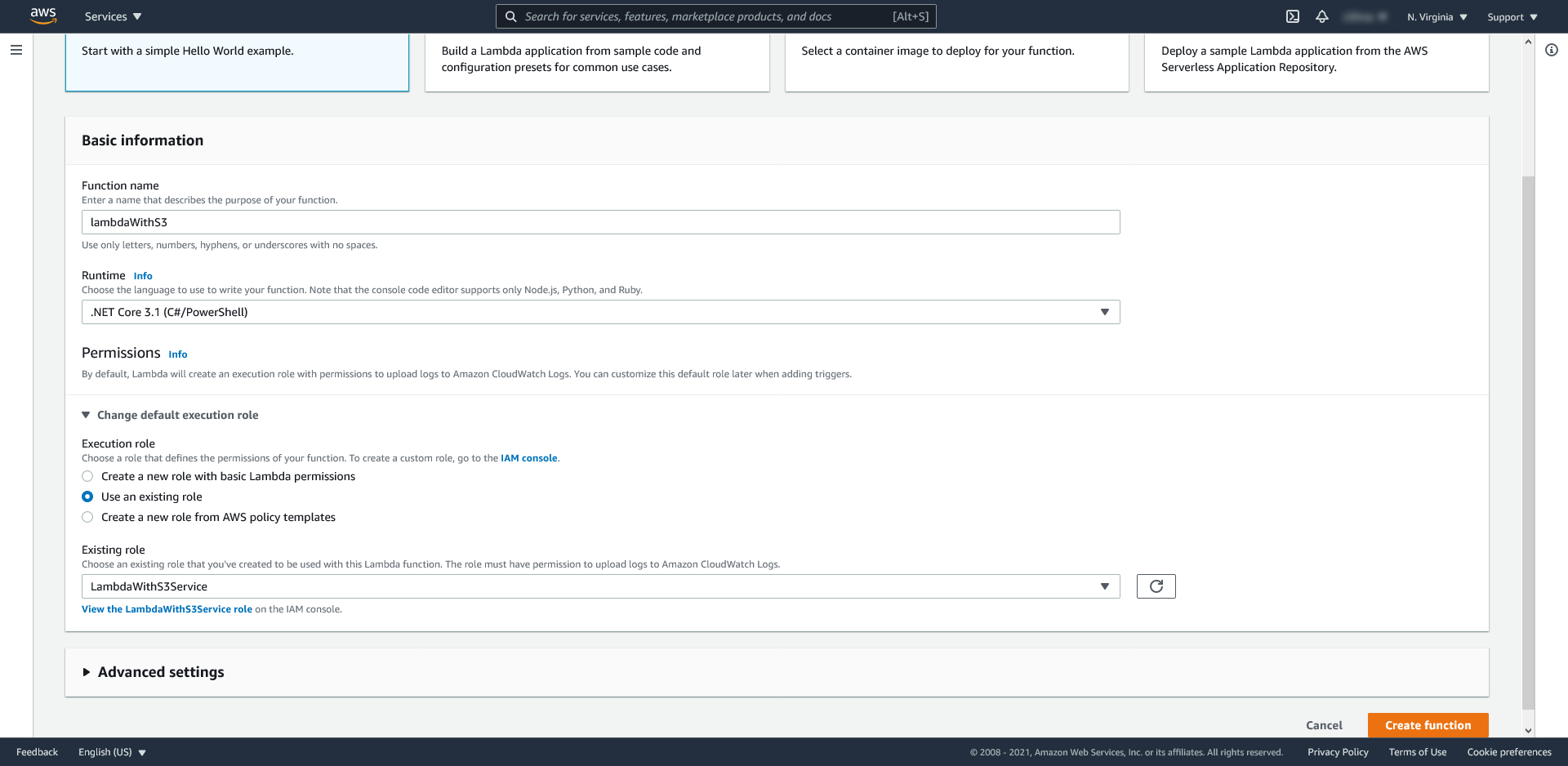Collapse Change default execution role

point(170,415)
